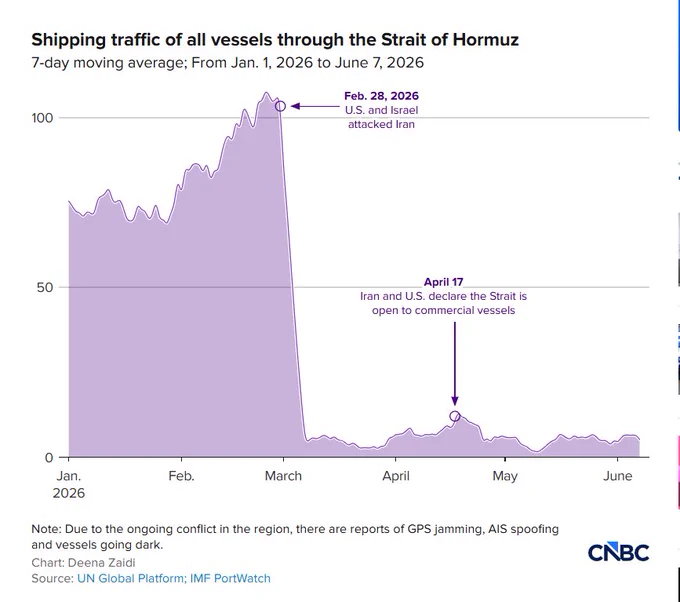
Task: Click the 100 y-axis label
Action: (42, 118)
